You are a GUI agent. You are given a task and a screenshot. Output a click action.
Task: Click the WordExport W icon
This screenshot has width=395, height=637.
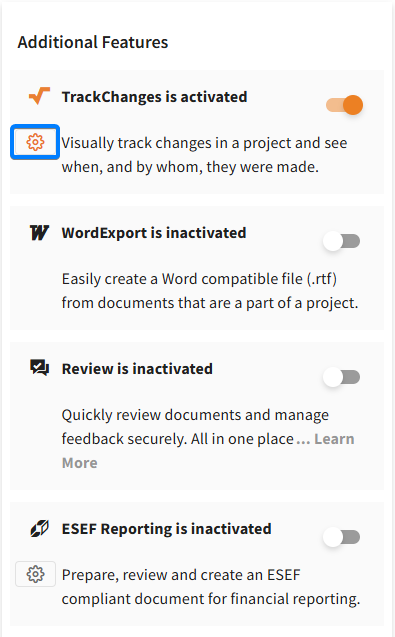pos(39,233)
